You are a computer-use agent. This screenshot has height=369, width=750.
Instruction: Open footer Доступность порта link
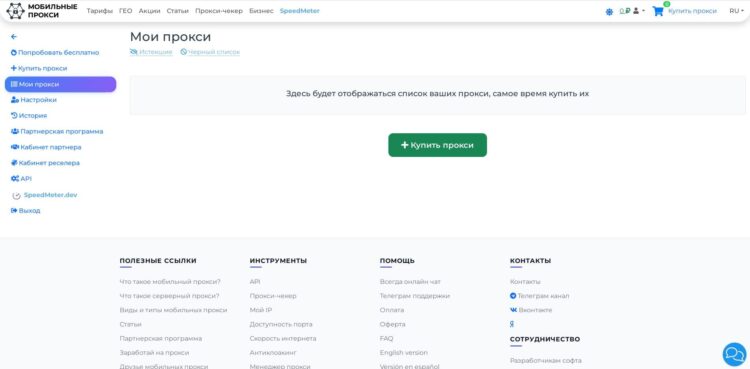pos(281,324)
